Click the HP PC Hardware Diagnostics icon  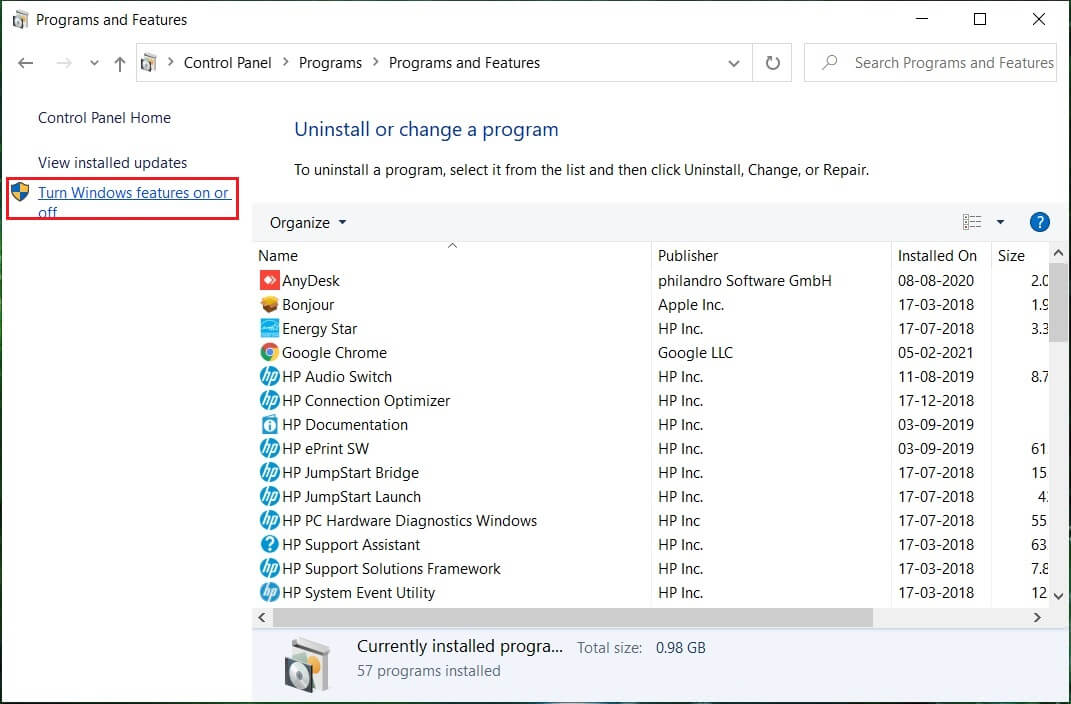click(269, 520)
